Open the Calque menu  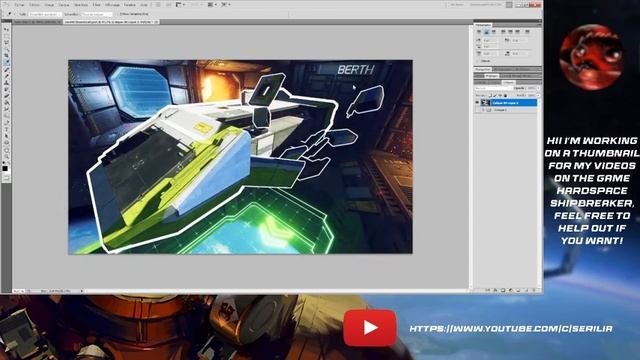tap(64, 4)
